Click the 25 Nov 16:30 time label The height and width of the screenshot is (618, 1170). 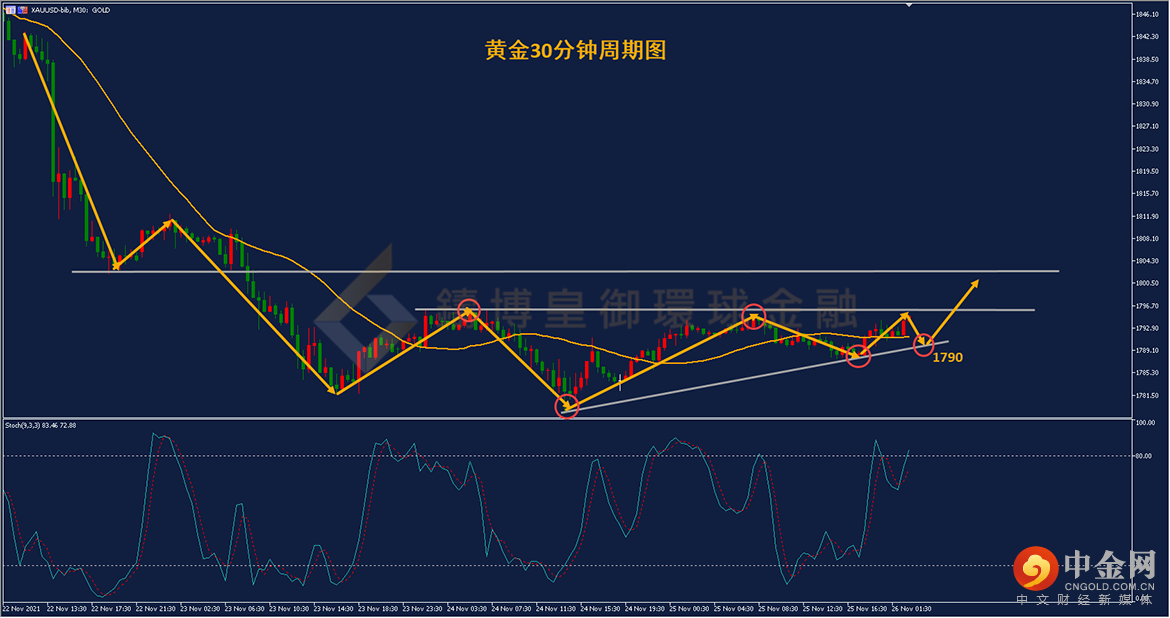867,609
